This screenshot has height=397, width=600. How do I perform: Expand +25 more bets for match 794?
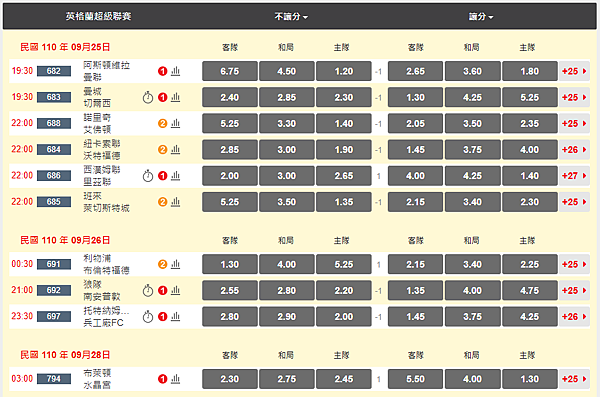point(574,379)
